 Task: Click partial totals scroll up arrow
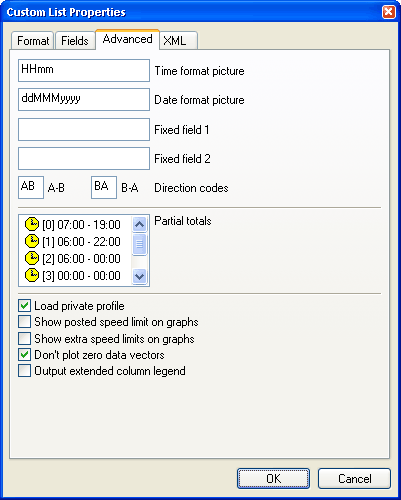click(139, 224)
